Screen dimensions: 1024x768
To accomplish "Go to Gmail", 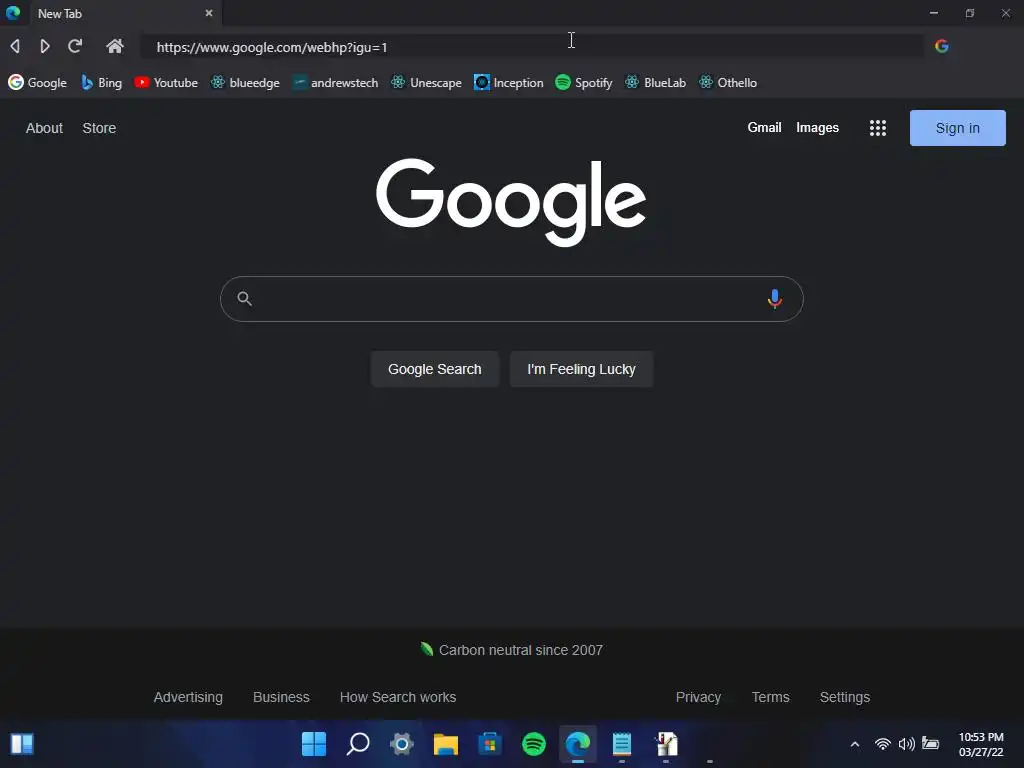I will tap(764, 127).
